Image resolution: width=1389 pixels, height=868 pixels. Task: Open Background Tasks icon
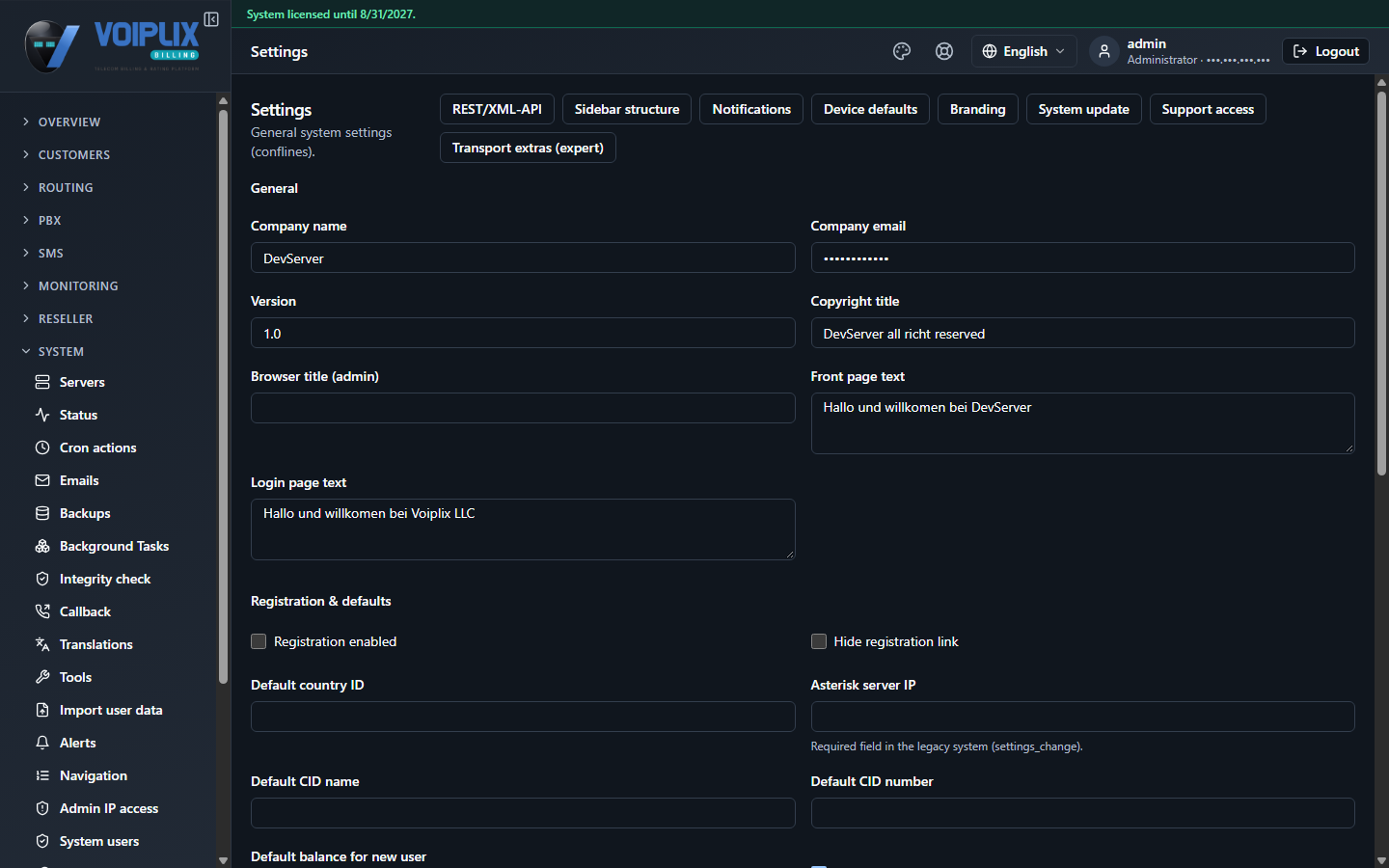(x=42, y=546)
